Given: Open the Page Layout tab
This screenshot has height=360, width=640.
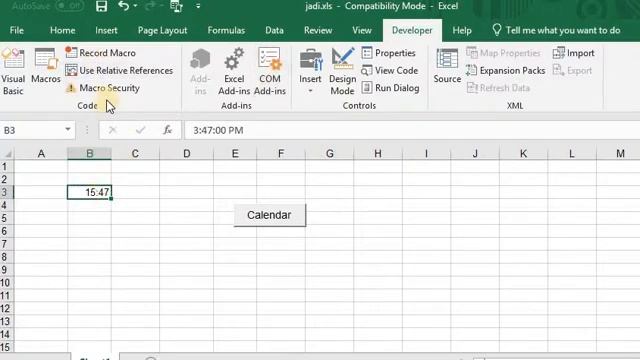Looking at the screenshot, I should 162,31.
